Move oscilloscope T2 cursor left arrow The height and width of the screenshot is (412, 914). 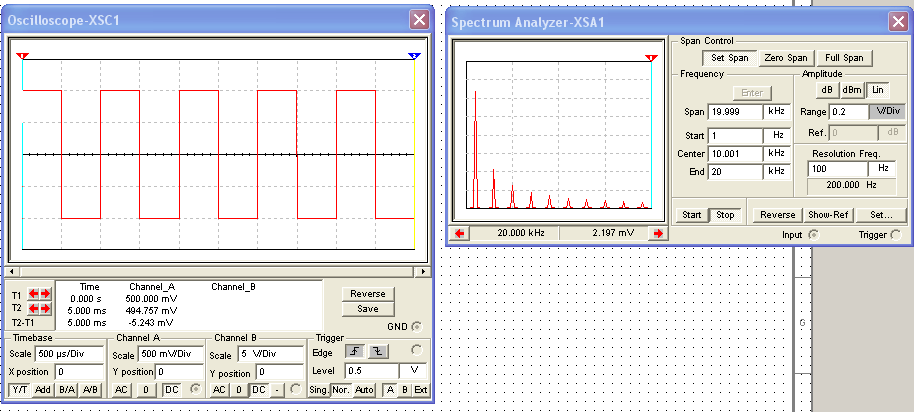coord(34,308)
